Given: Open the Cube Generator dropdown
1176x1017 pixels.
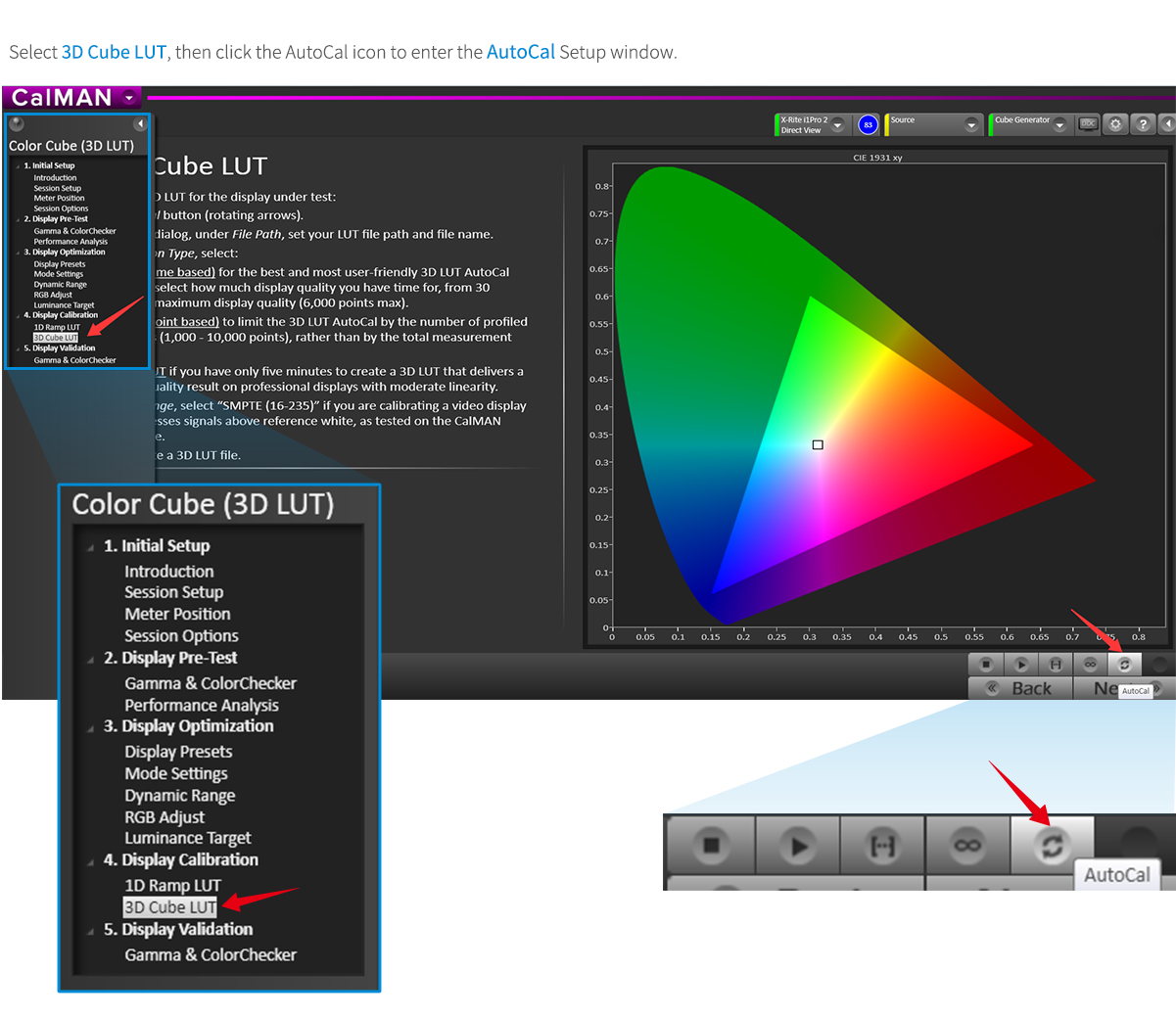Looking at the screenshot, I should click(1059, 125).
